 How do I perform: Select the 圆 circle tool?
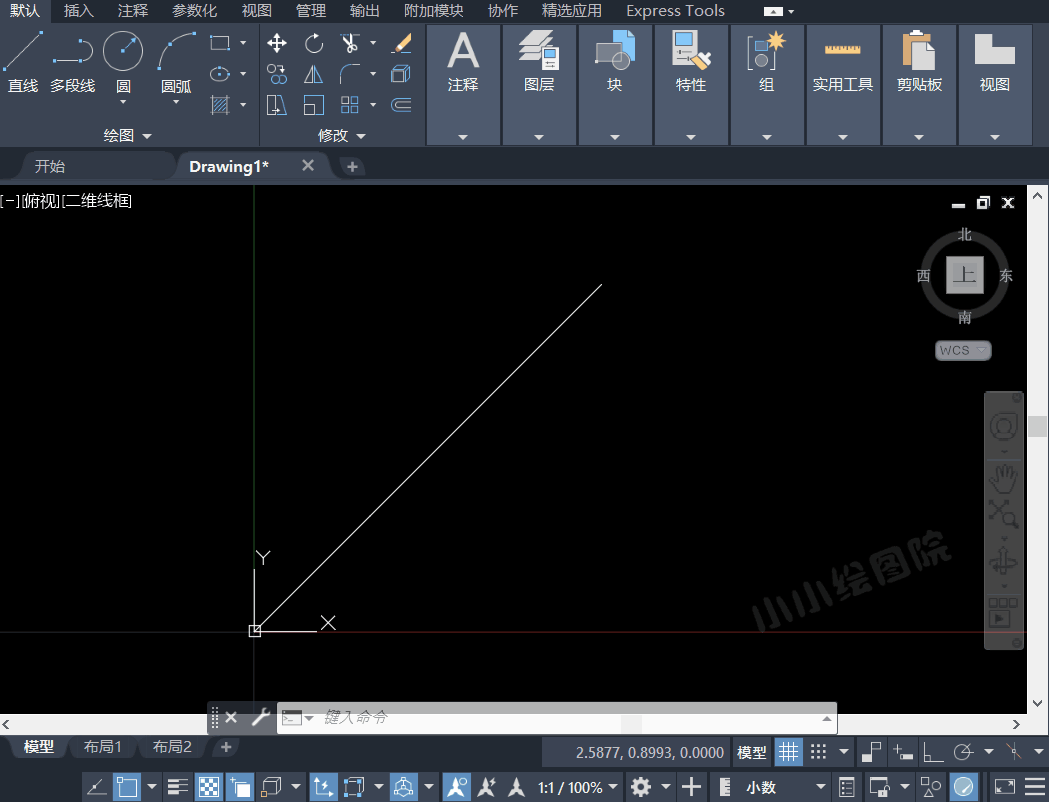pyautogui.click(x=123, y=60)
